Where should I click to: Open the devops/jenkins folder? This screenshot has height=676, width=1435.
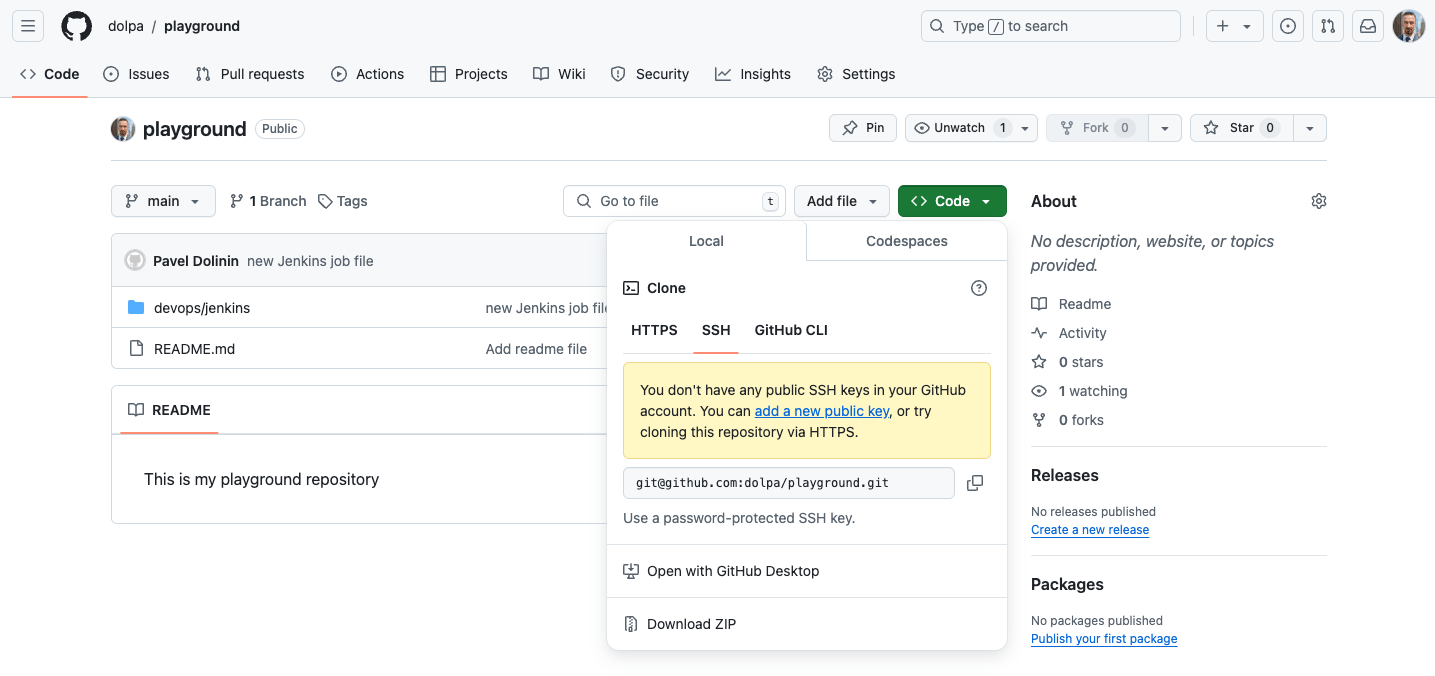pos(202,308)
